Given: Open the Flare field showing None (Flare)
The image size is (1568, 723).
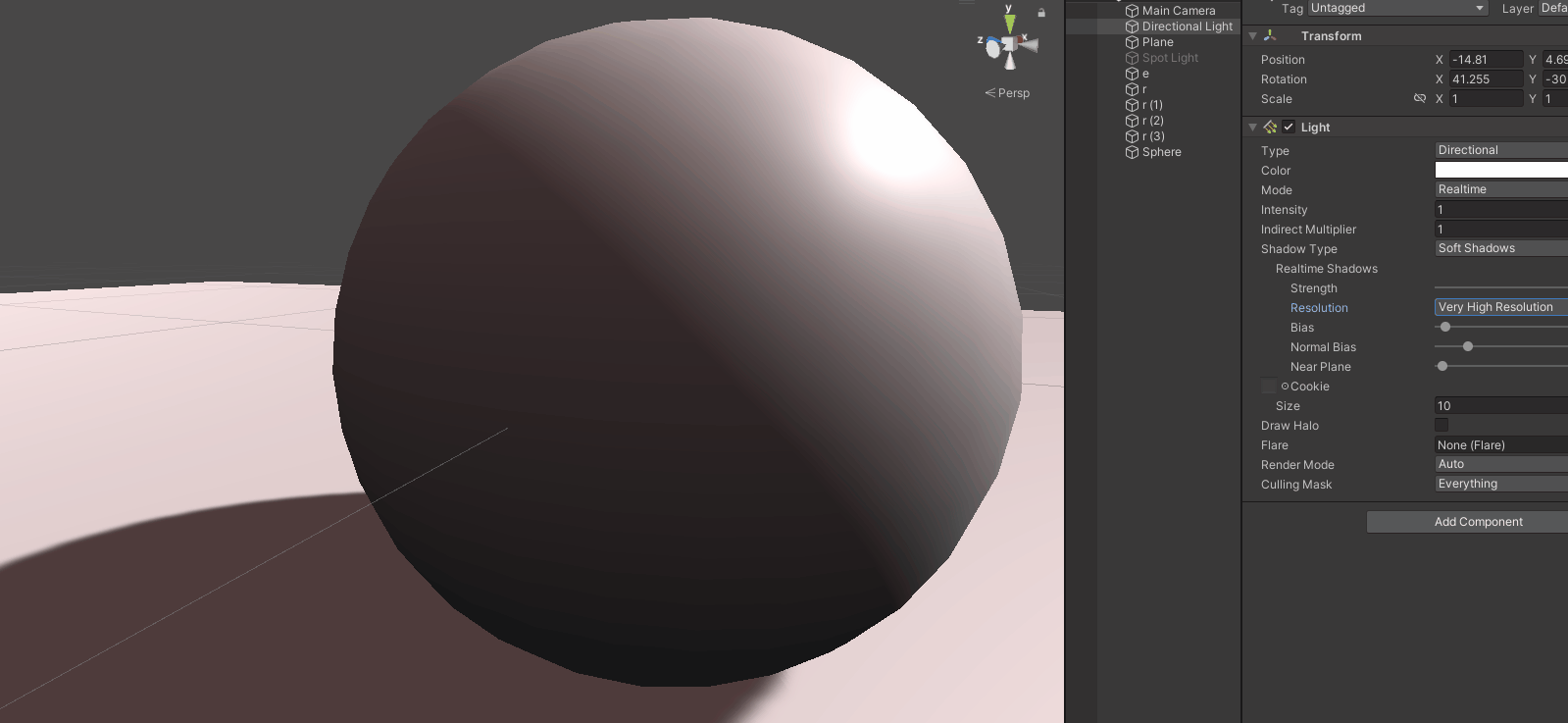Looking at the screenshot, I should point(1501,444).
